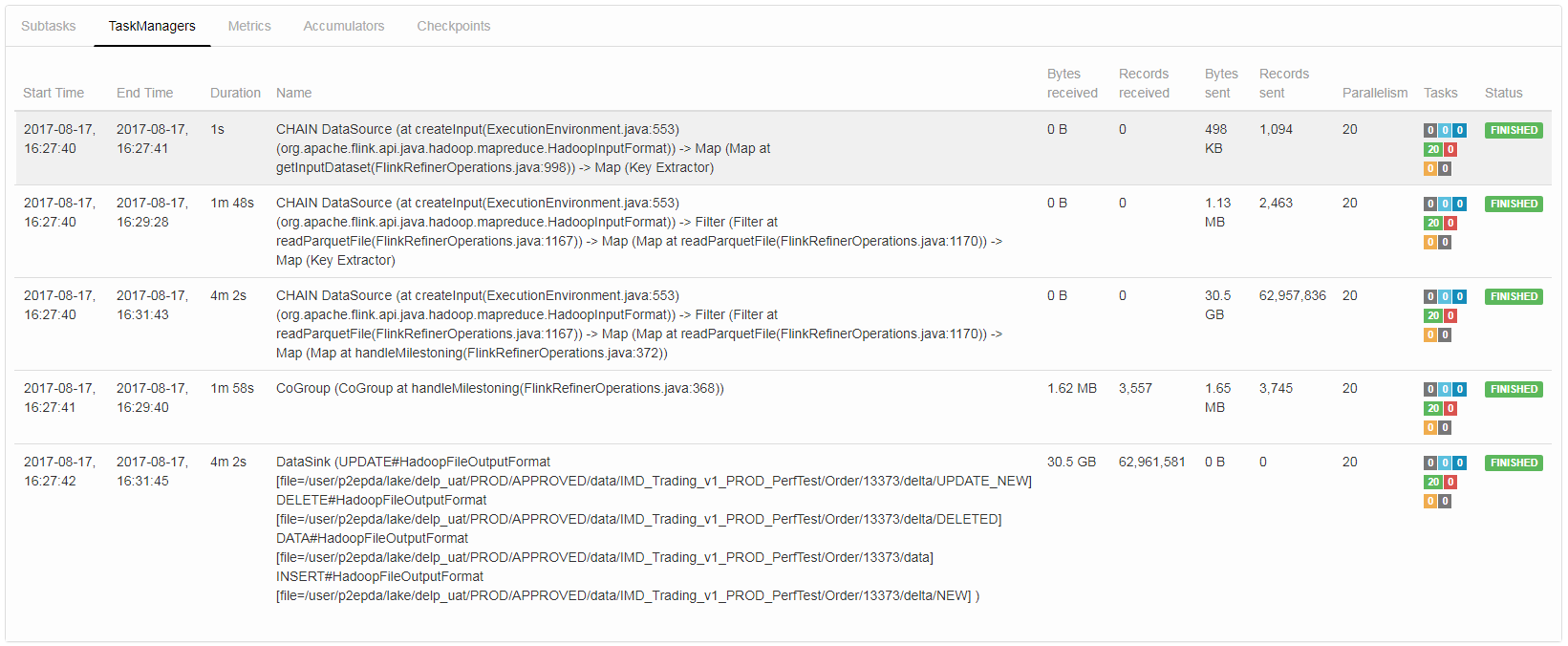Go to the Checkpoints tab
Viewport: 1568px width, 646px height.
453,26
